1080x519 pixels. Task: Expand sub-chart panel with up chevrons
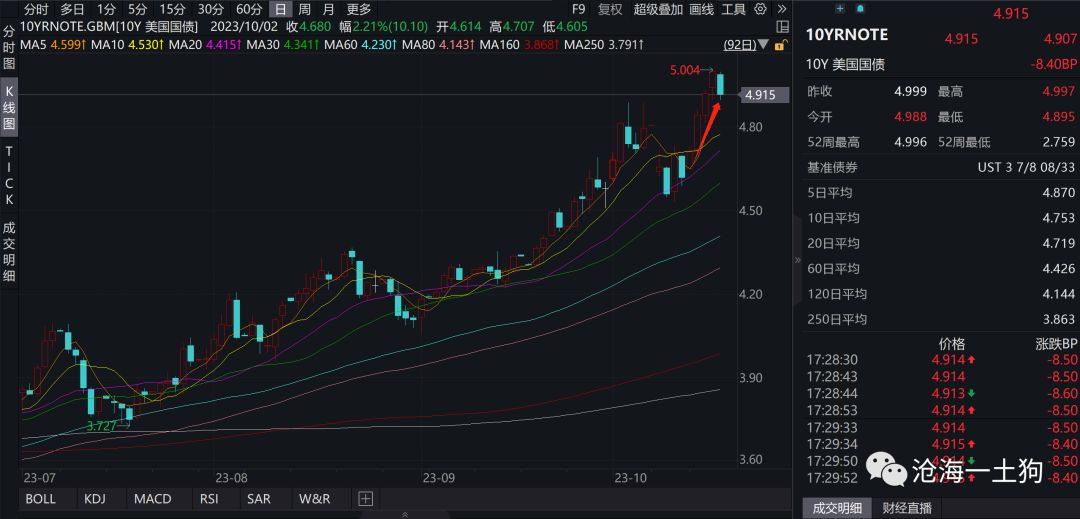pos(404,514)
